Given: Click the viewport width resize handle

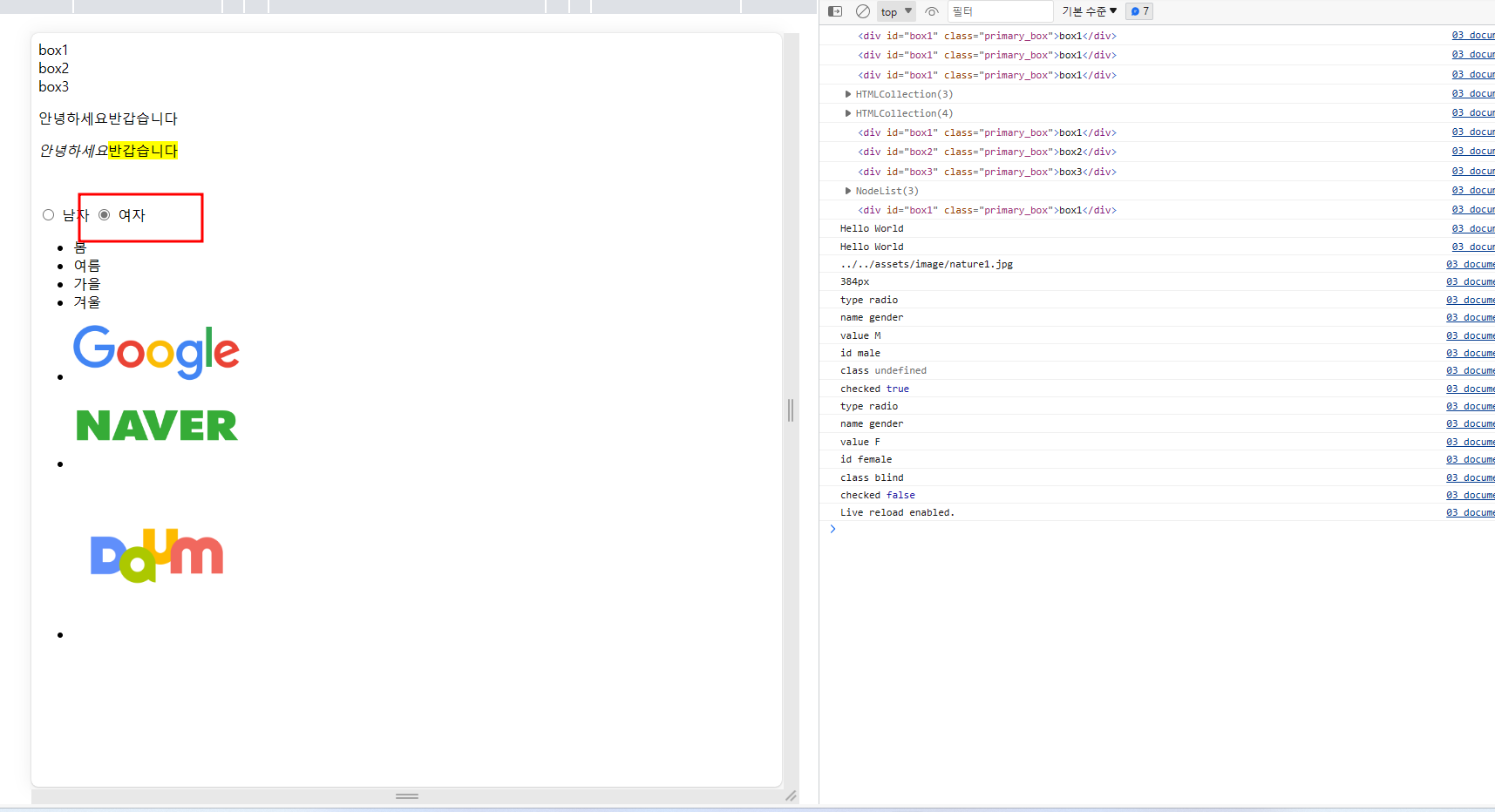Looking at the screenshot, I should [791, 410].
